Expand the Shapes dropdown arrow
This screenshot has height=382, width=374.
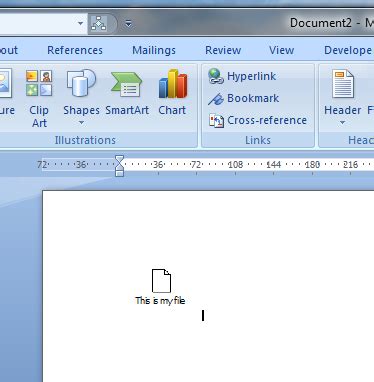pyautogui.click(x=81, y=123)
